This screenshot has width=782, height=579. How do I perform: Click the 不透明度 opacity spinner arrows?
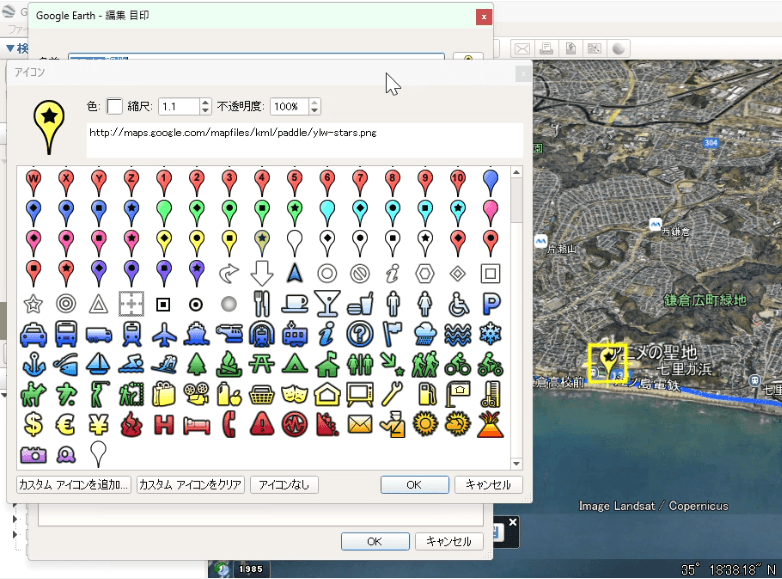click(x=315, y=106)
